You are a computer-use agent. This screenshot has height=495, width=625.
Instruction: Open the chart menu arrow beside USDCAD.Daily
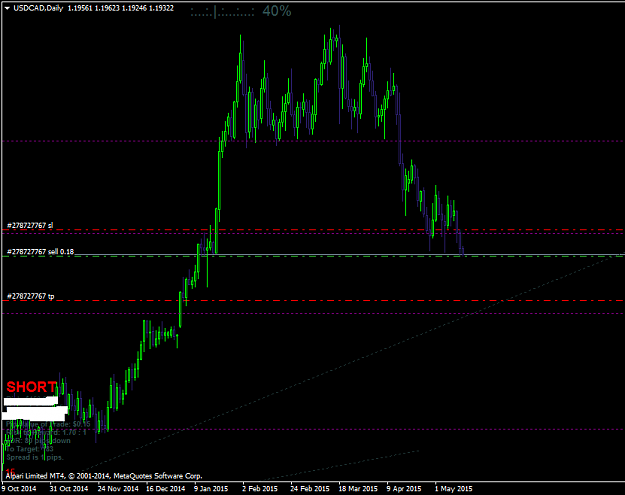click(7, 8)
